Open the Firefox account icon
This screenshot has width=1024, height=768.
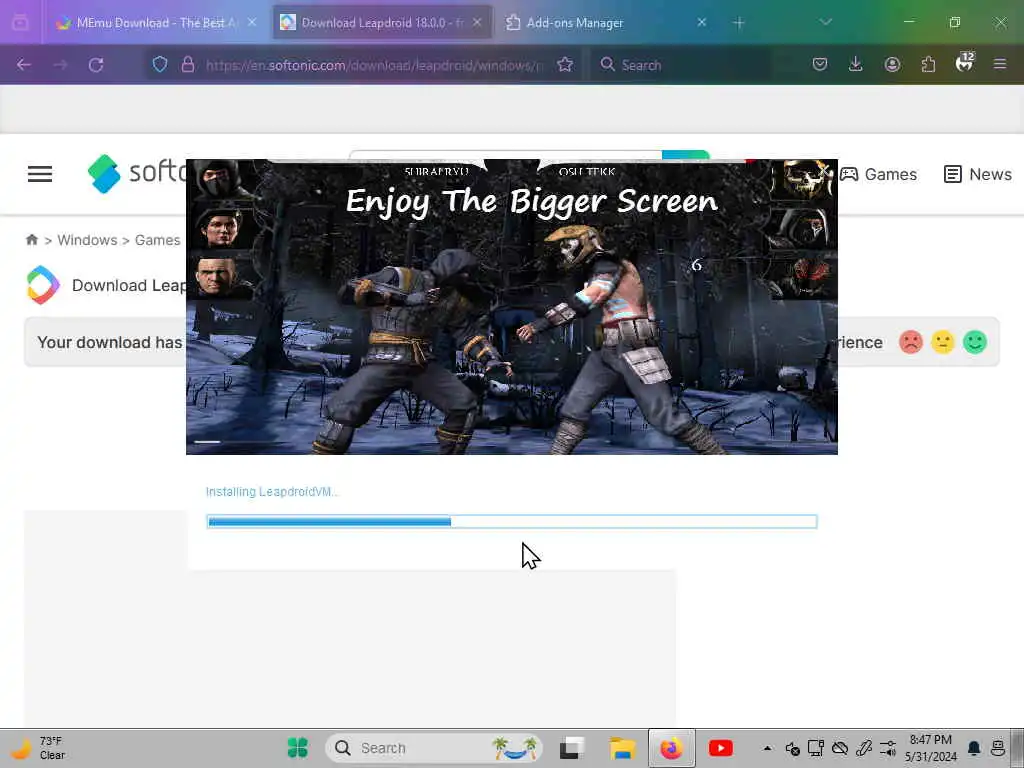click(892, 64)
